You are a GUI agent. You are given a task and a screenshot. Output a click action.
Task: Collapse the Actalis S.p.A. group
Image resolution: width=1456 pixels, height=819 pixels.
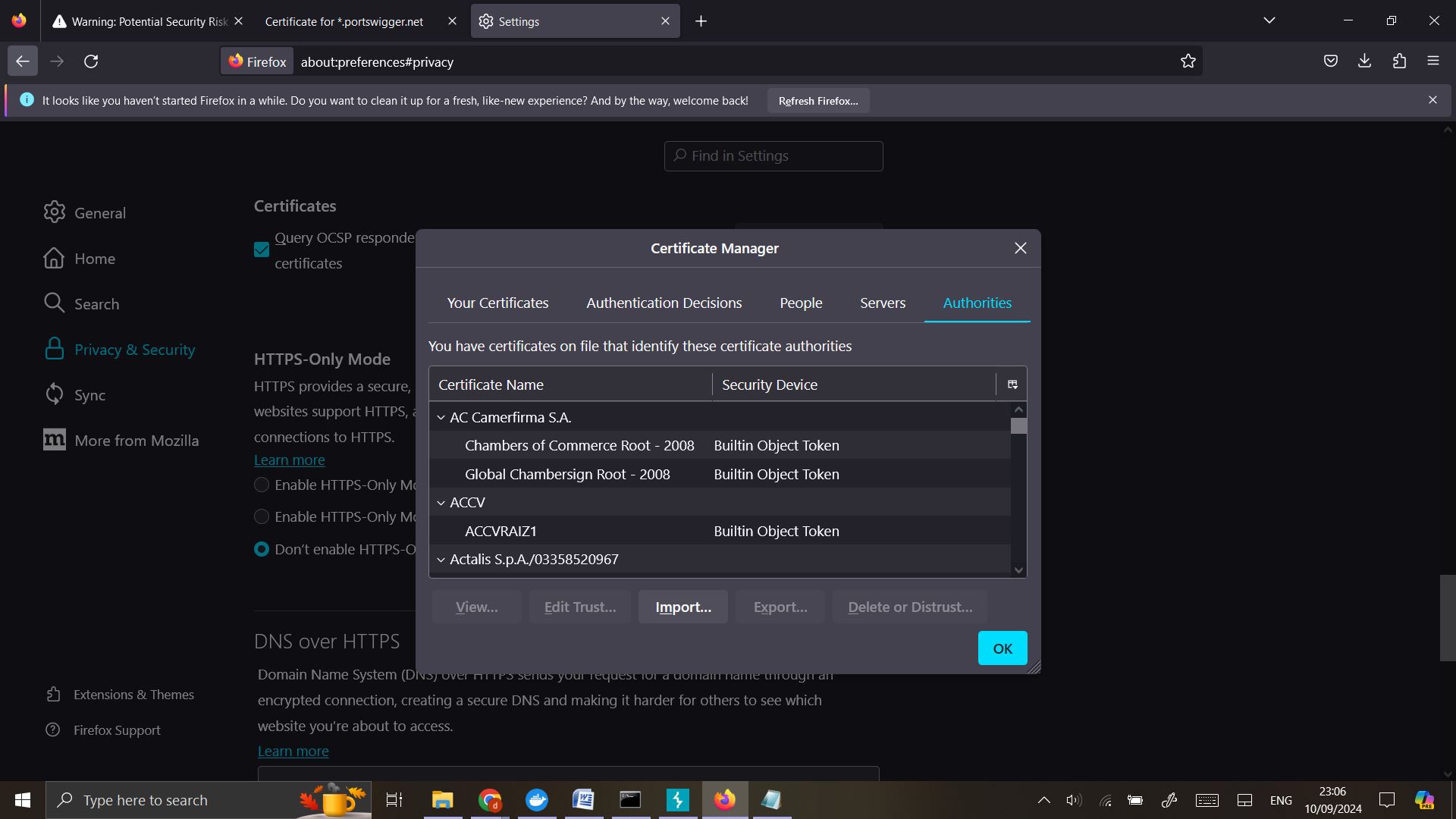[x=441, y=560]
